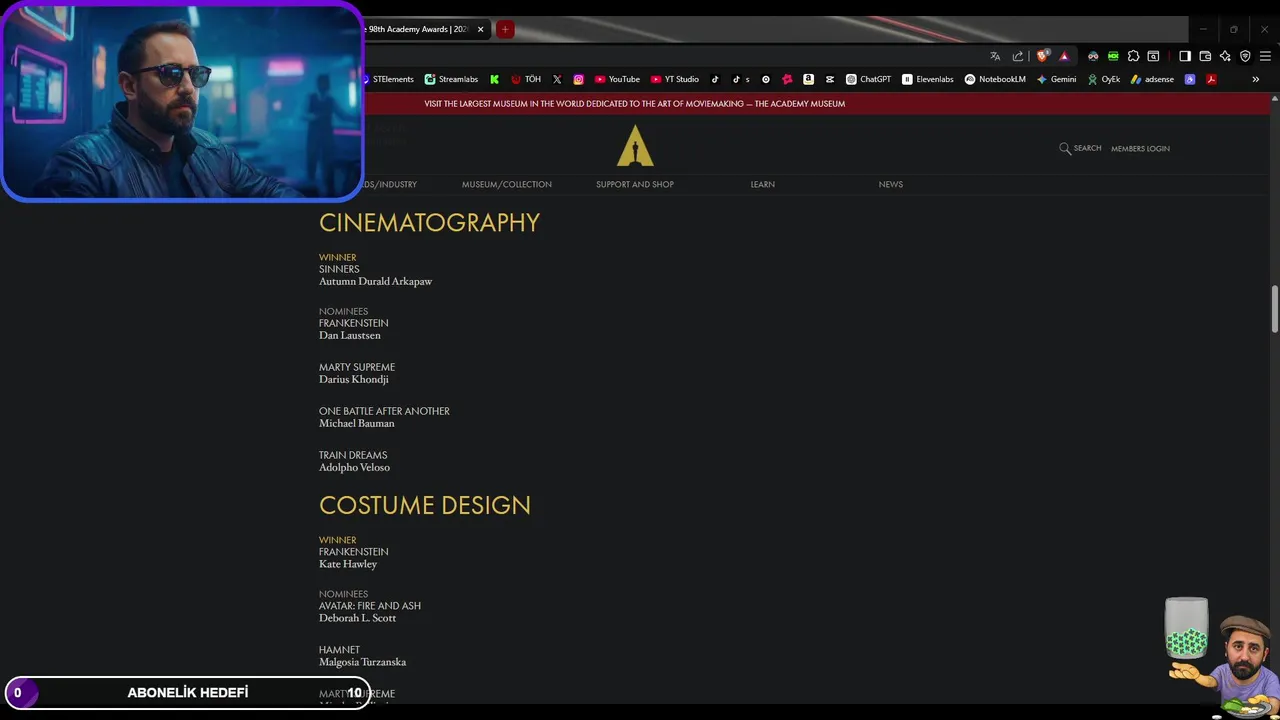Image resolution: width=1280 pixels, height=720 pixels.
Task: Open adsense bookmark
Action: (1152, 79)
